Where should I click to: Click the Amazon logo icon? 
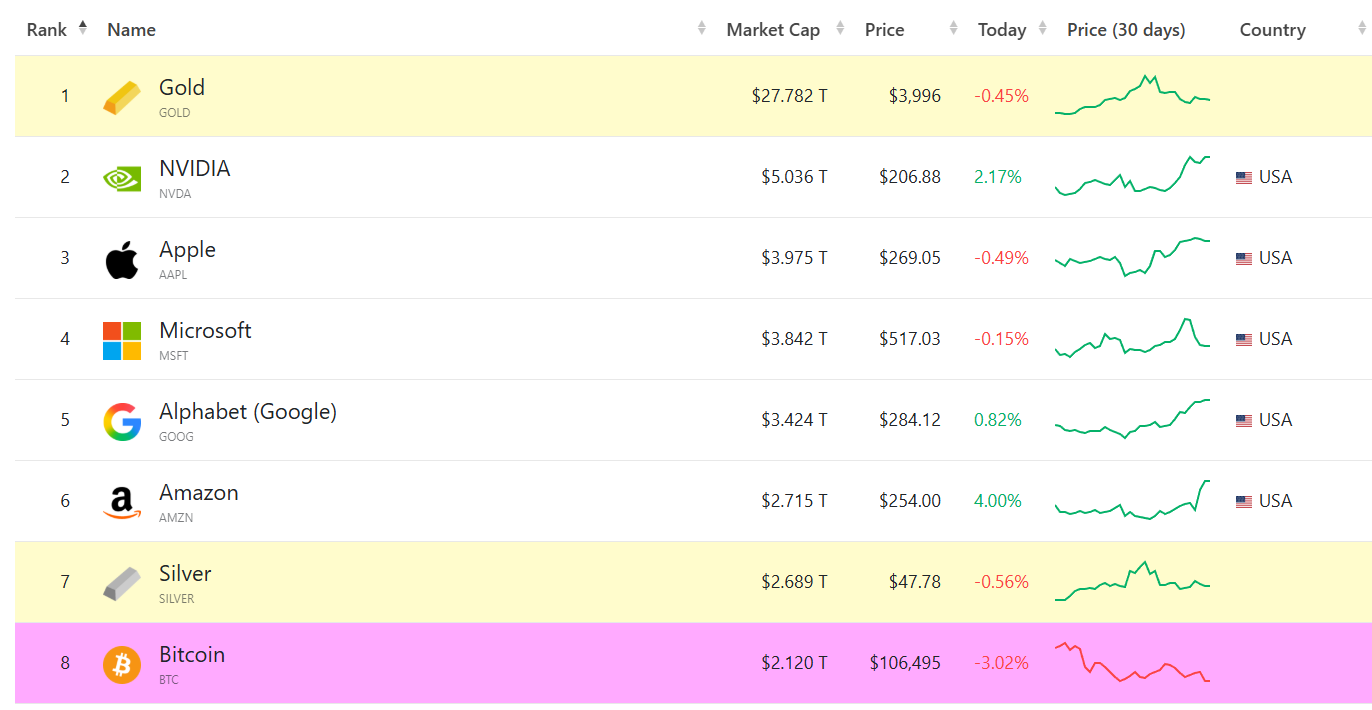[x=122, y=502]
